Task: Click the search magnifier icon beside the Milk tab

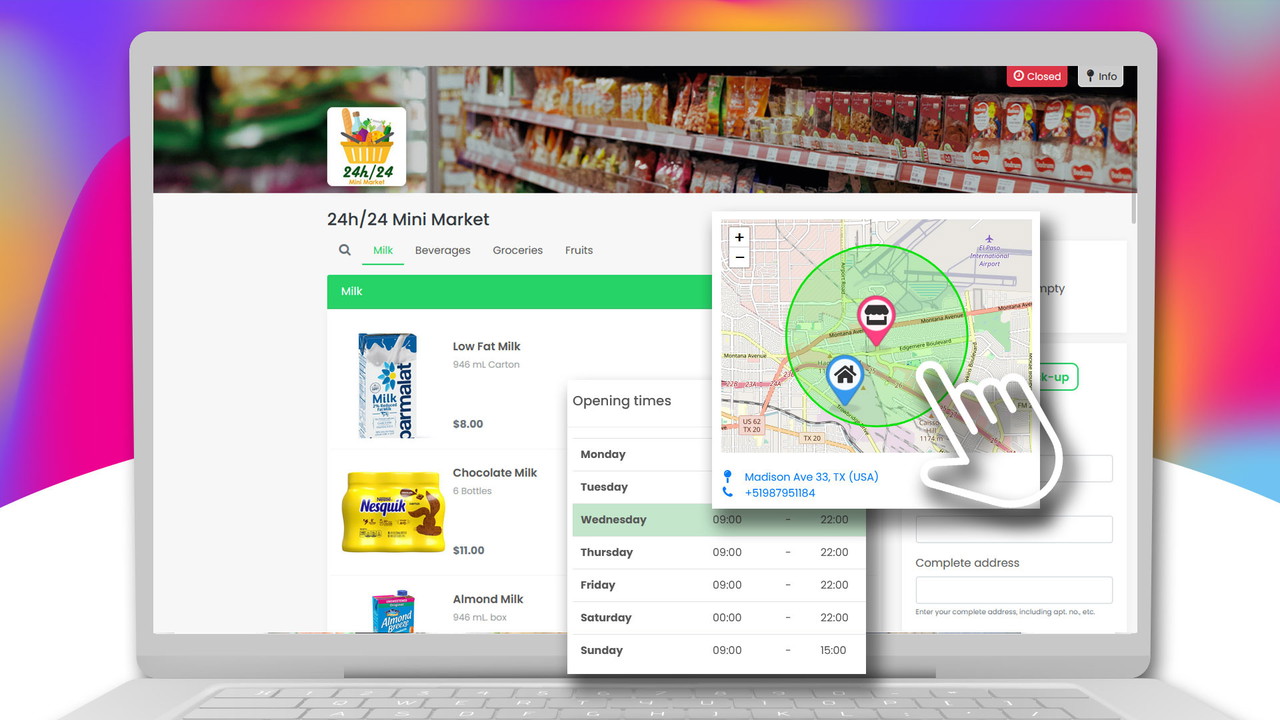Action: (345, 250)
